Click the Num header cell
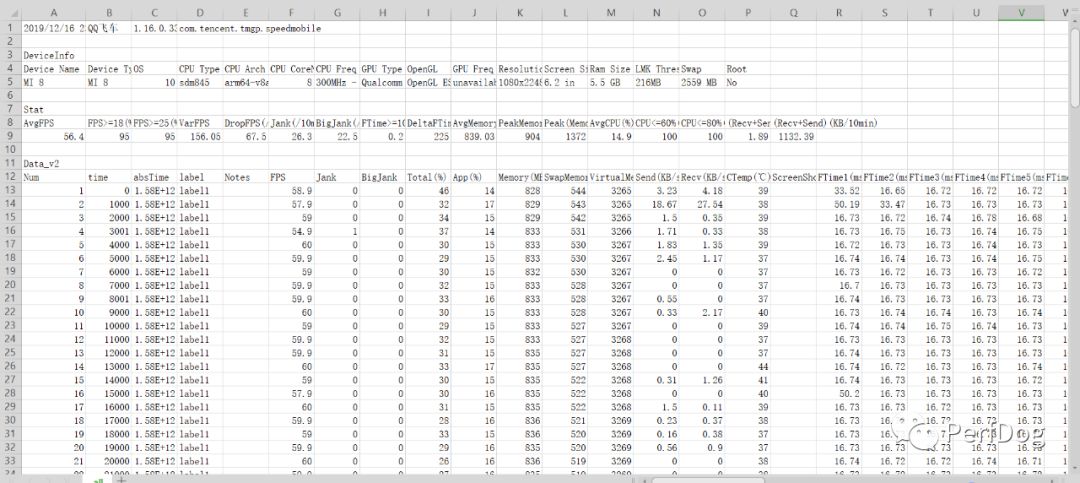Screen dimensions: 1080x483 click(x=54, y=176)
